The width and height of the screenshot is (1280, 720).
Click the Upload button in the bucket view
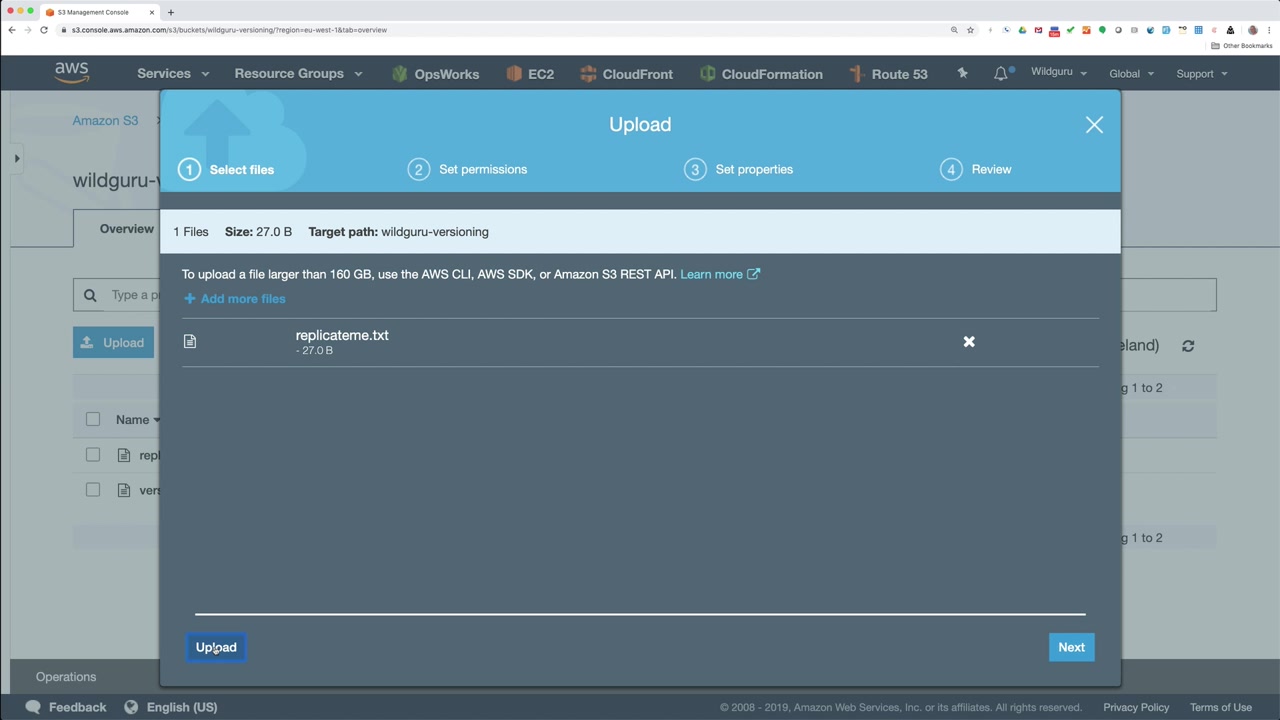(x=113, y=343)
